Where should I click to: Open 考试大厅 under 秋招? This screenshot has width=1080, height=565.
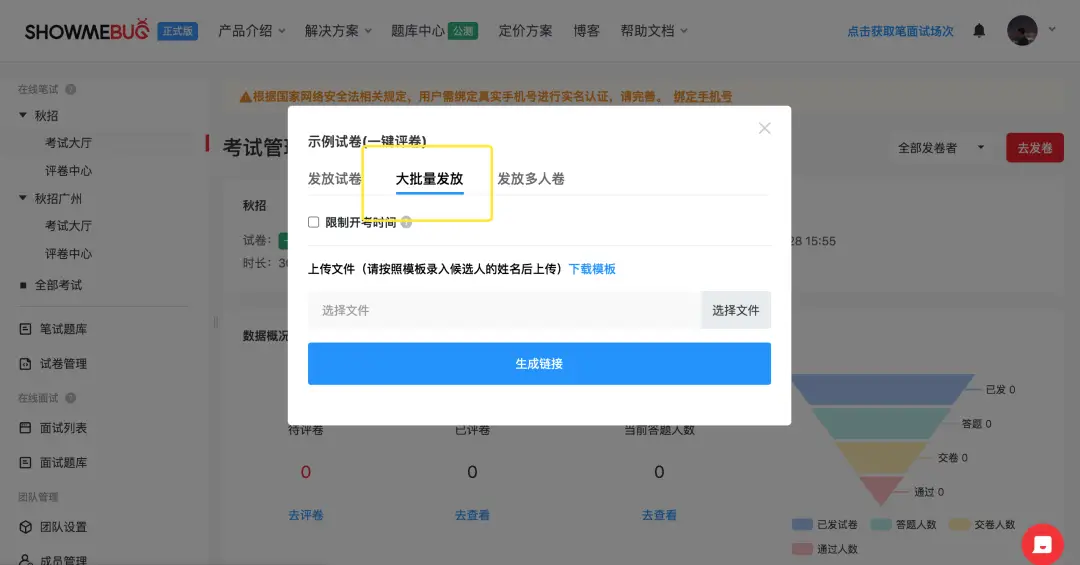pos(68,143)
